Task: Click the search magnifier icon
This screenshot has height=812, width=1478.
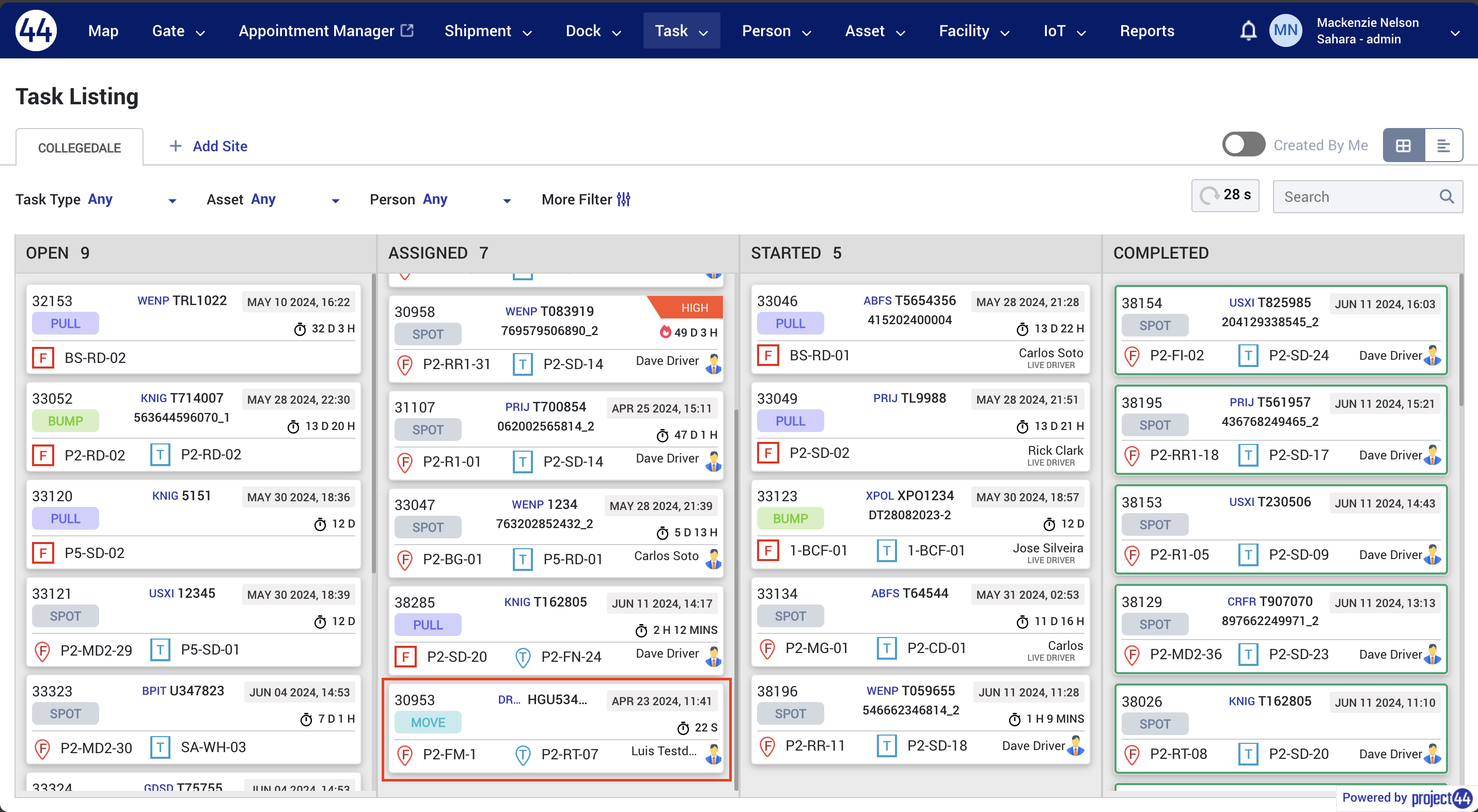Action: click(x=1446, y=197)
